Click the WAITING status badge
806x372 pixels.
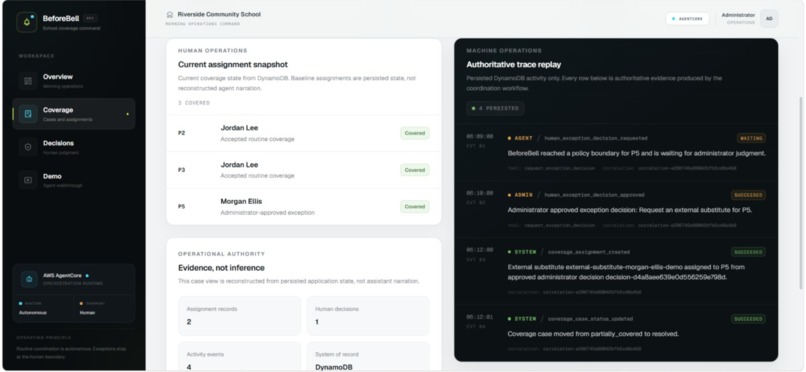[x=751, y=138]
